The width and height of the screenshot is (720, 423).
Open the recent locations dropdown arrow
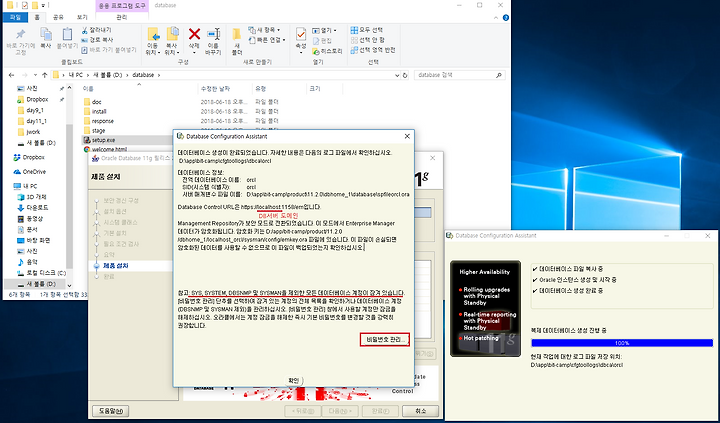[x=35, y=75]
